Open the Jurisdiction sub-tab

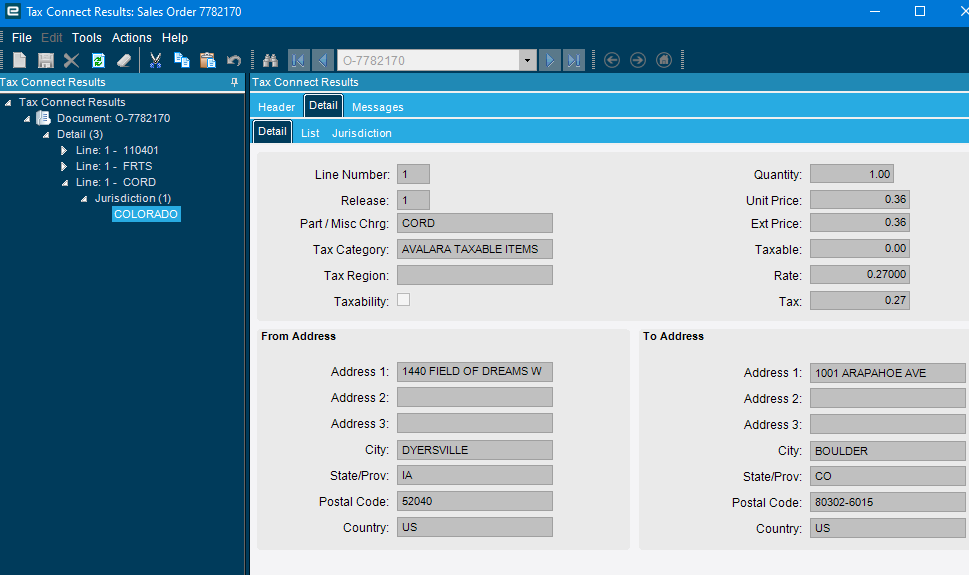point(362,133)
